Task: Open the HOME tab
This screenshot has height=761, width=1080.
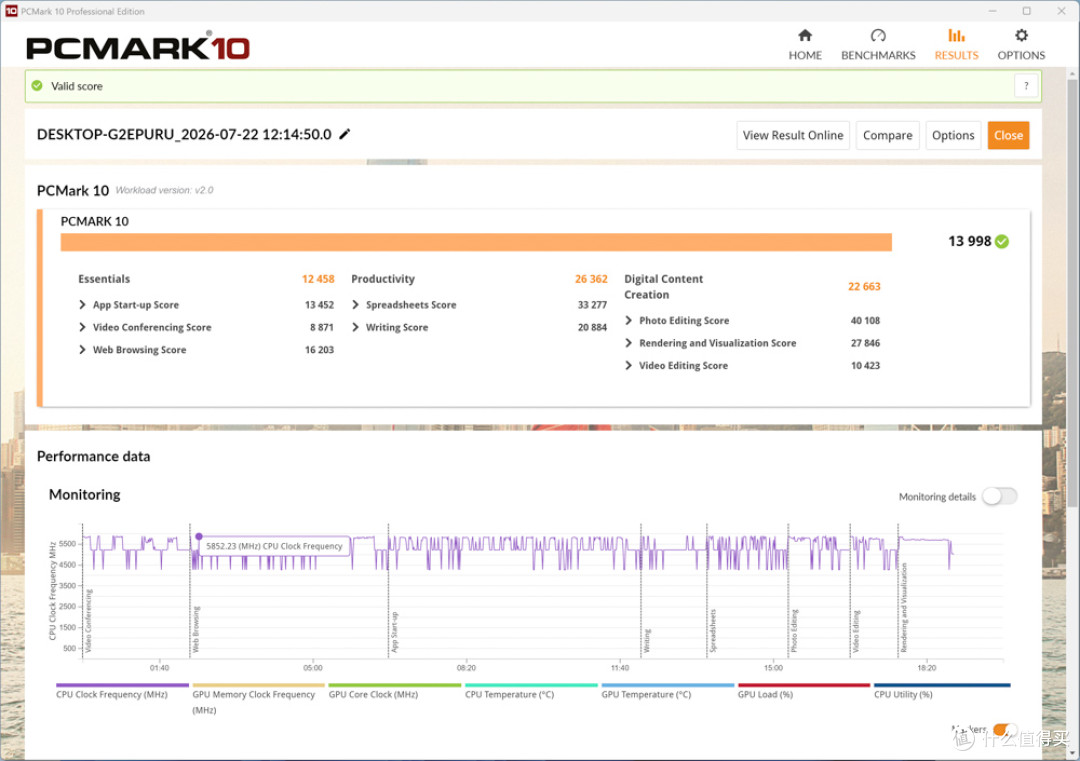Action: point(804,45)
